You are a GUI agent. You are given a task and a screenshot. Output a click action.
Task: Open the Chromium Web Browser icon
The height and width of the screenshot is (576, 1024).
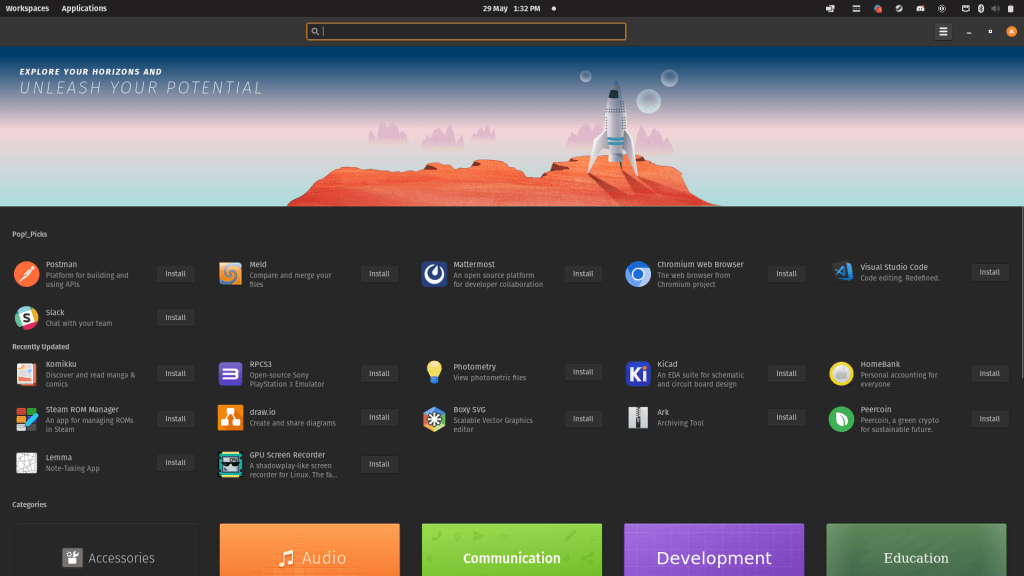pyautogui.click(x=637, y=274)
